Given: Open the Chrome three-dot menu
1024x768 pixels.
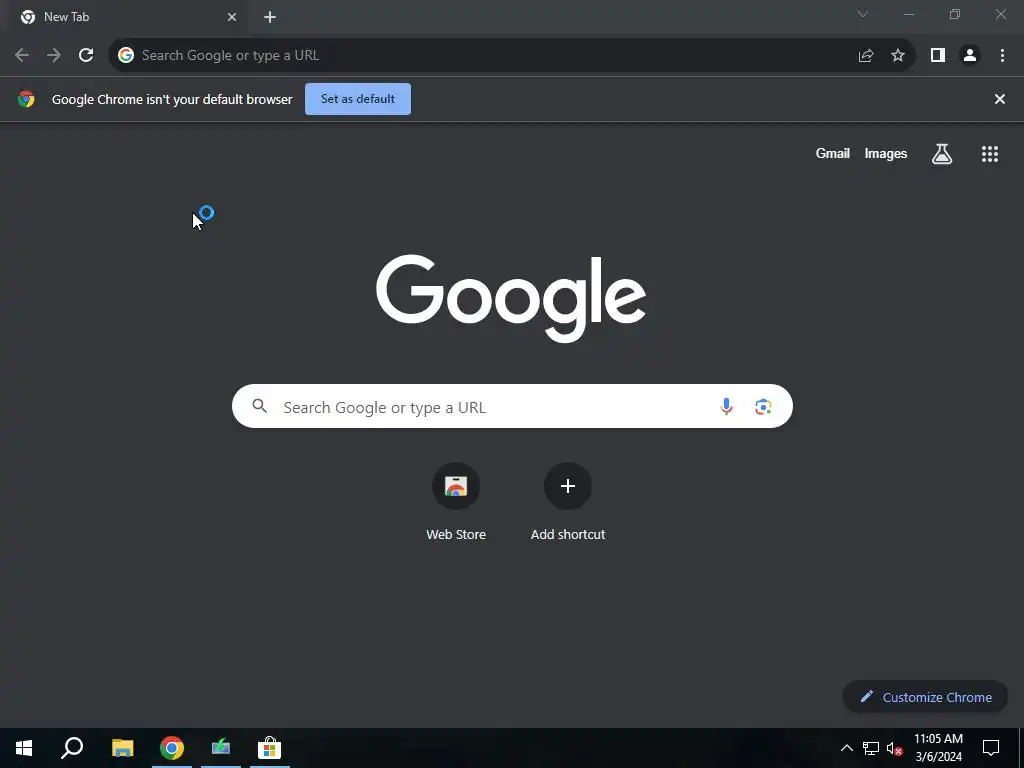Looking at the screenshot, I should (1002, 56).
